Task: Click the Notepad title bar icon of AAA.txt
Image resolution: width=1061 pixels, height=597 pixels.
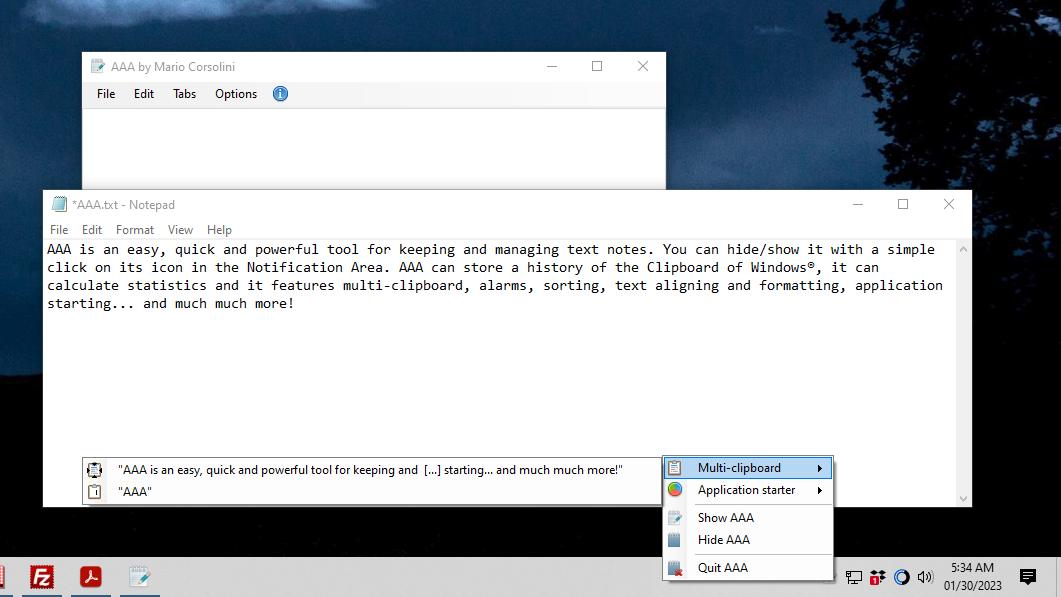Action: click(x=60, y=204)
